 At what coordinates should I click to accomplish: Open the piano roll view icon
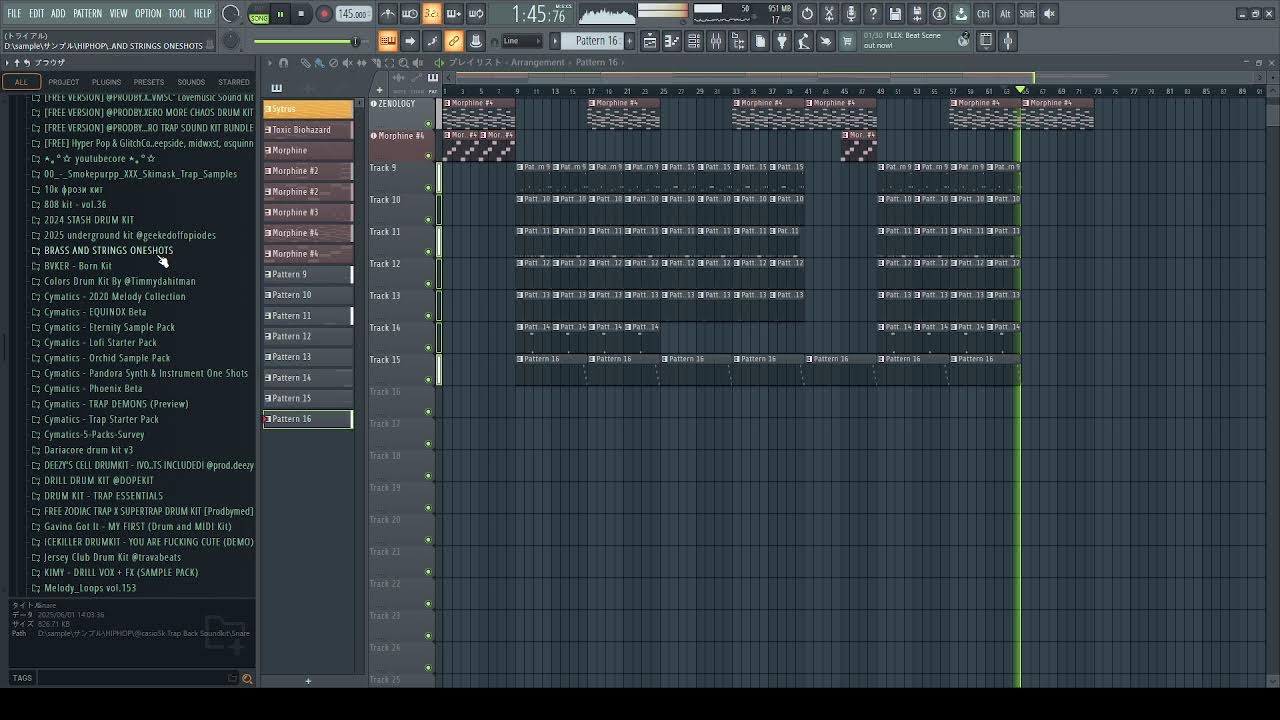click(672, 41)
